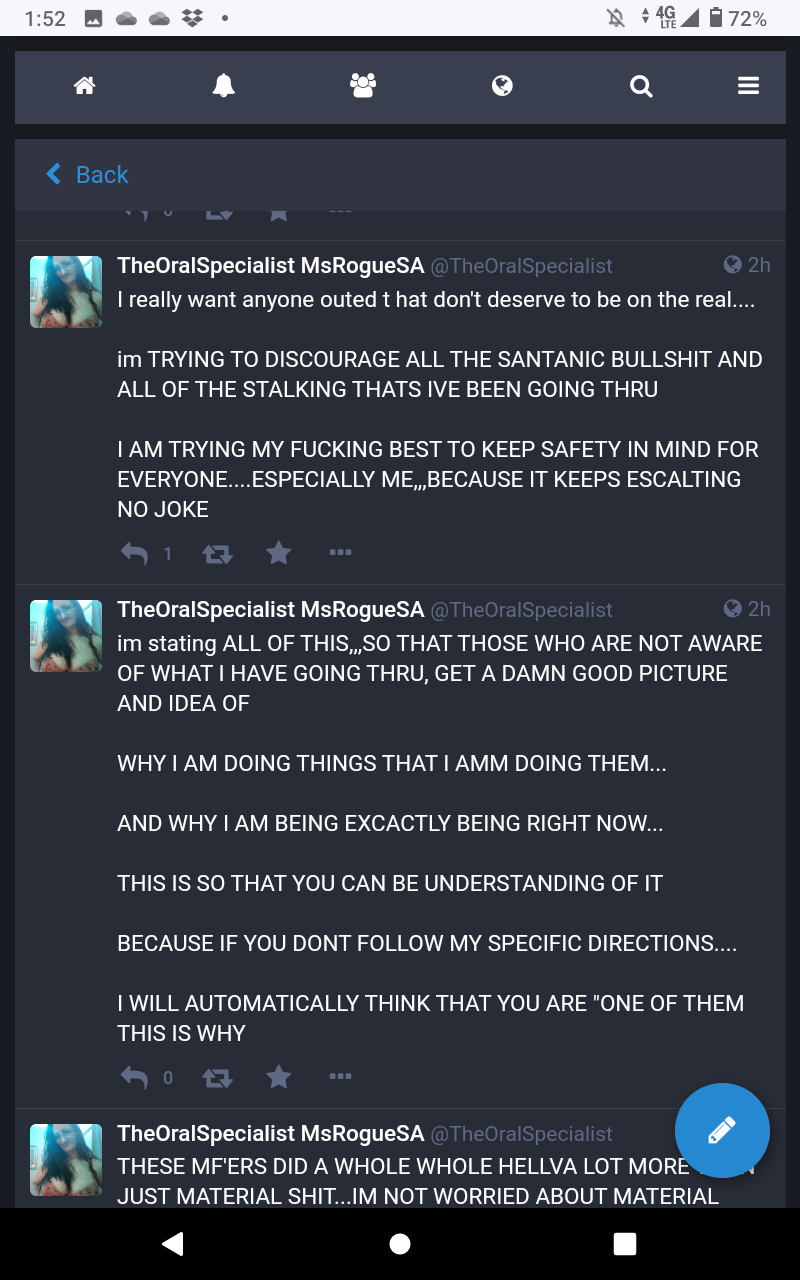Open the local community users icon
This screenshot has width=800, height=1280.
pos(363,87)
